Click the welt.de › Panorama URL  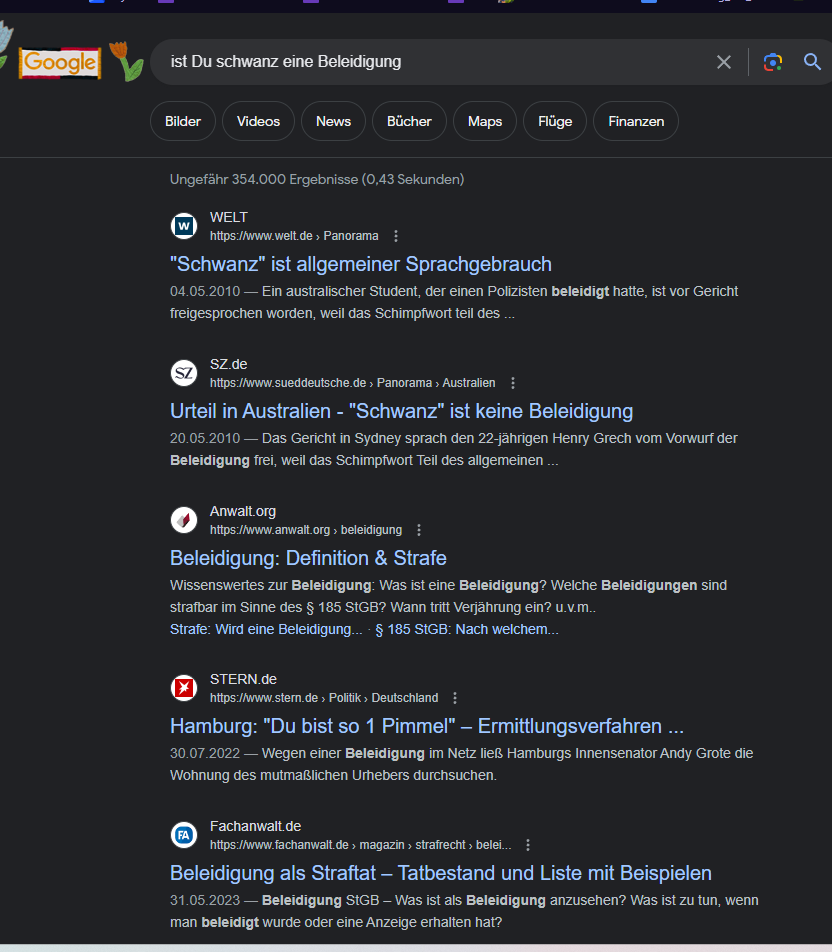294,236
